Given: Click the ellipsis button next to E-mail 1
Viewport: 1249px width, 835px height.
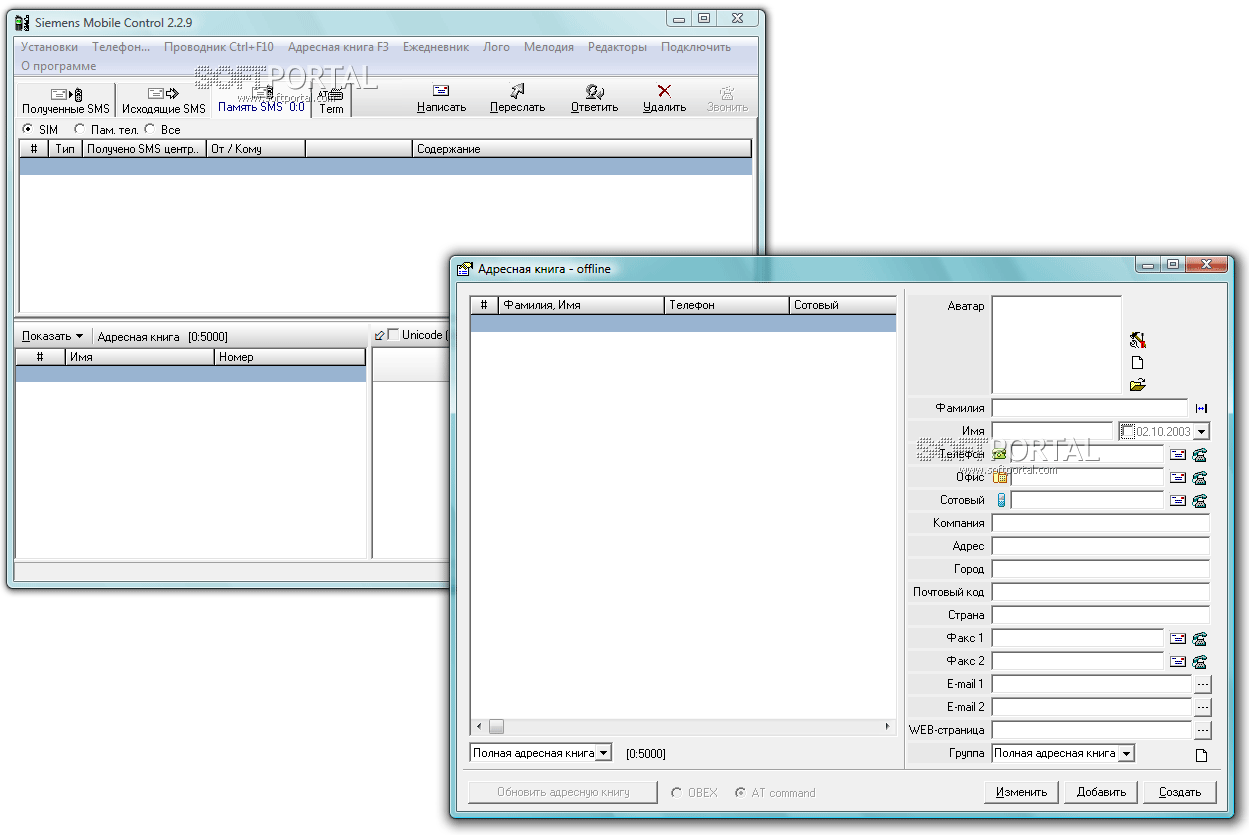Looking at the screenshot, I should click(1202, 684).
